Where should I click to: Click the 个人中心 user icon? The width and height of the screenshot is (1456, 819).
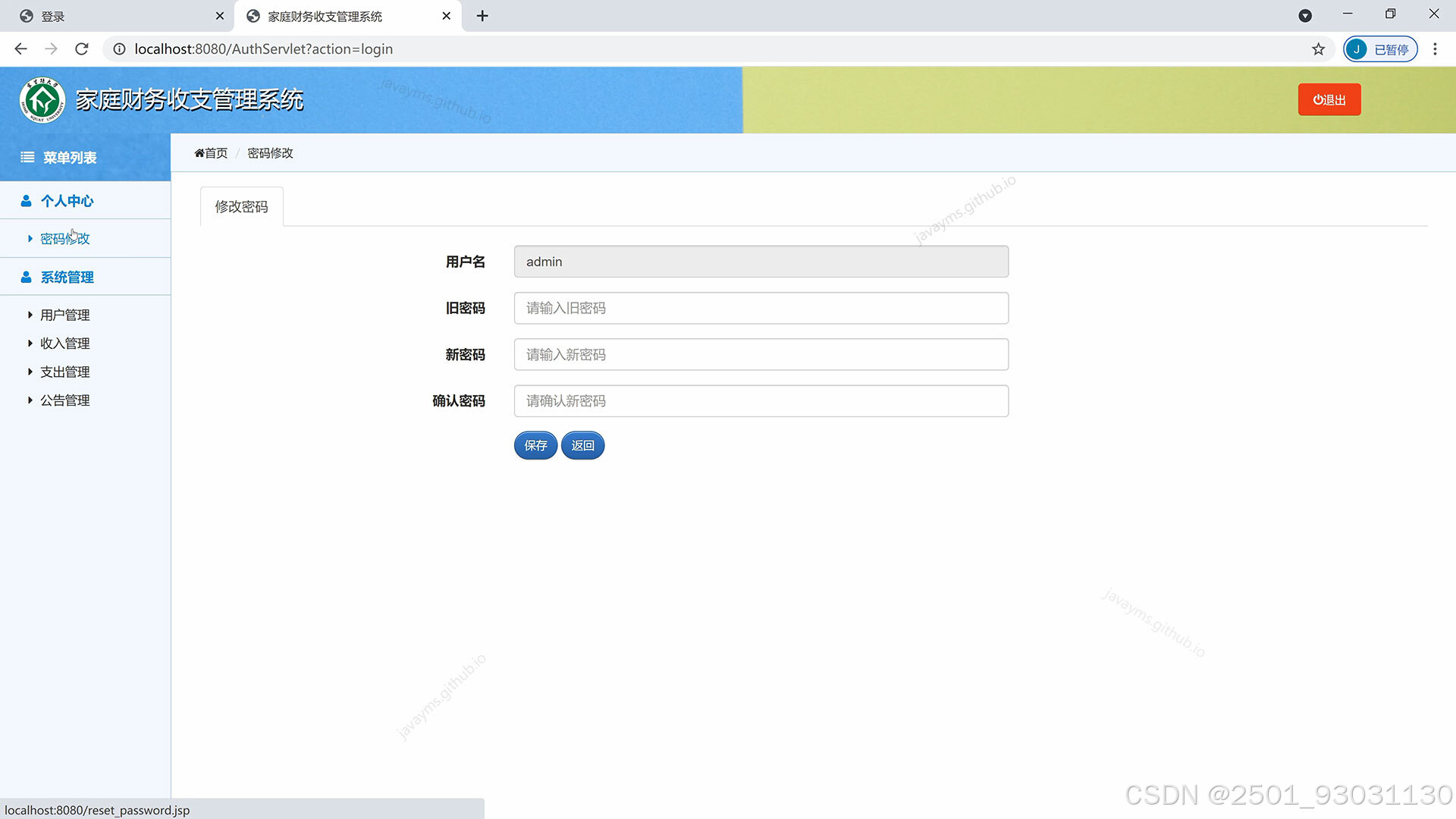[26, 201]
